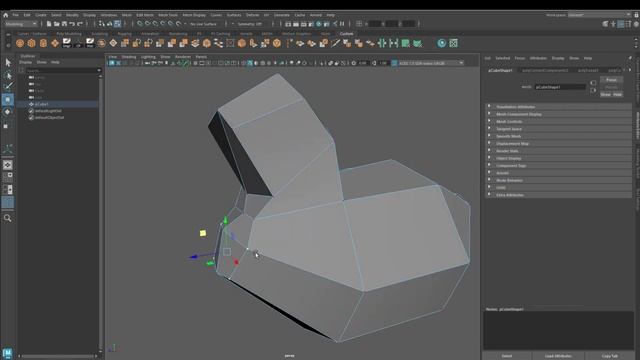Viewport: 640px width, 360px height.
Task: Activate the Select tool in the toolbox
Action: click(8, 62)
